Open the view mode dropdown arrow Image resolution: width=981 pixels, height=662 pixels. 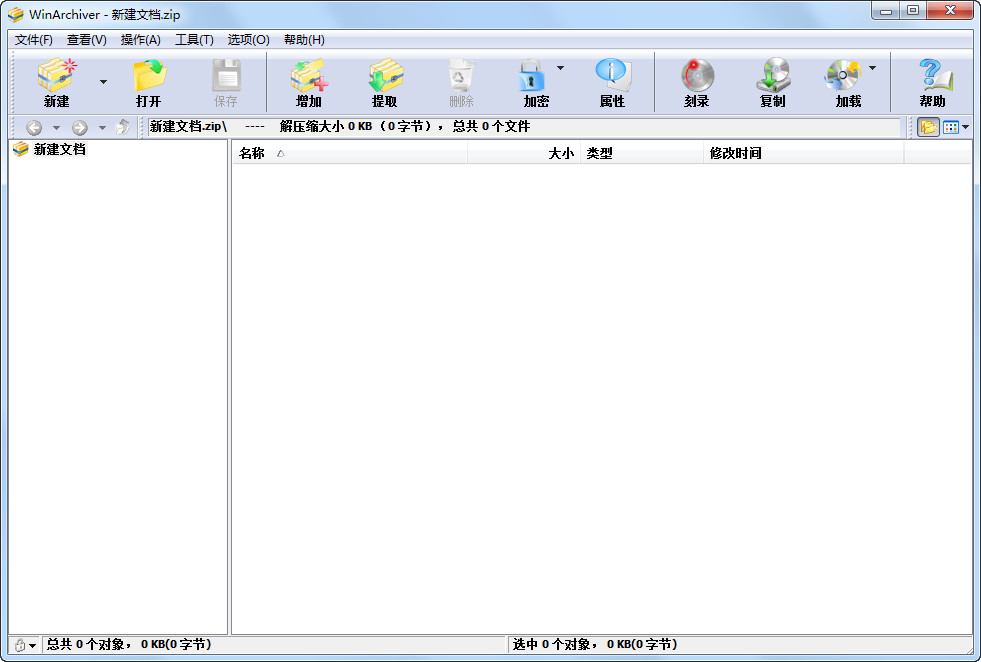pyautogui.click(x=965, y=128)
